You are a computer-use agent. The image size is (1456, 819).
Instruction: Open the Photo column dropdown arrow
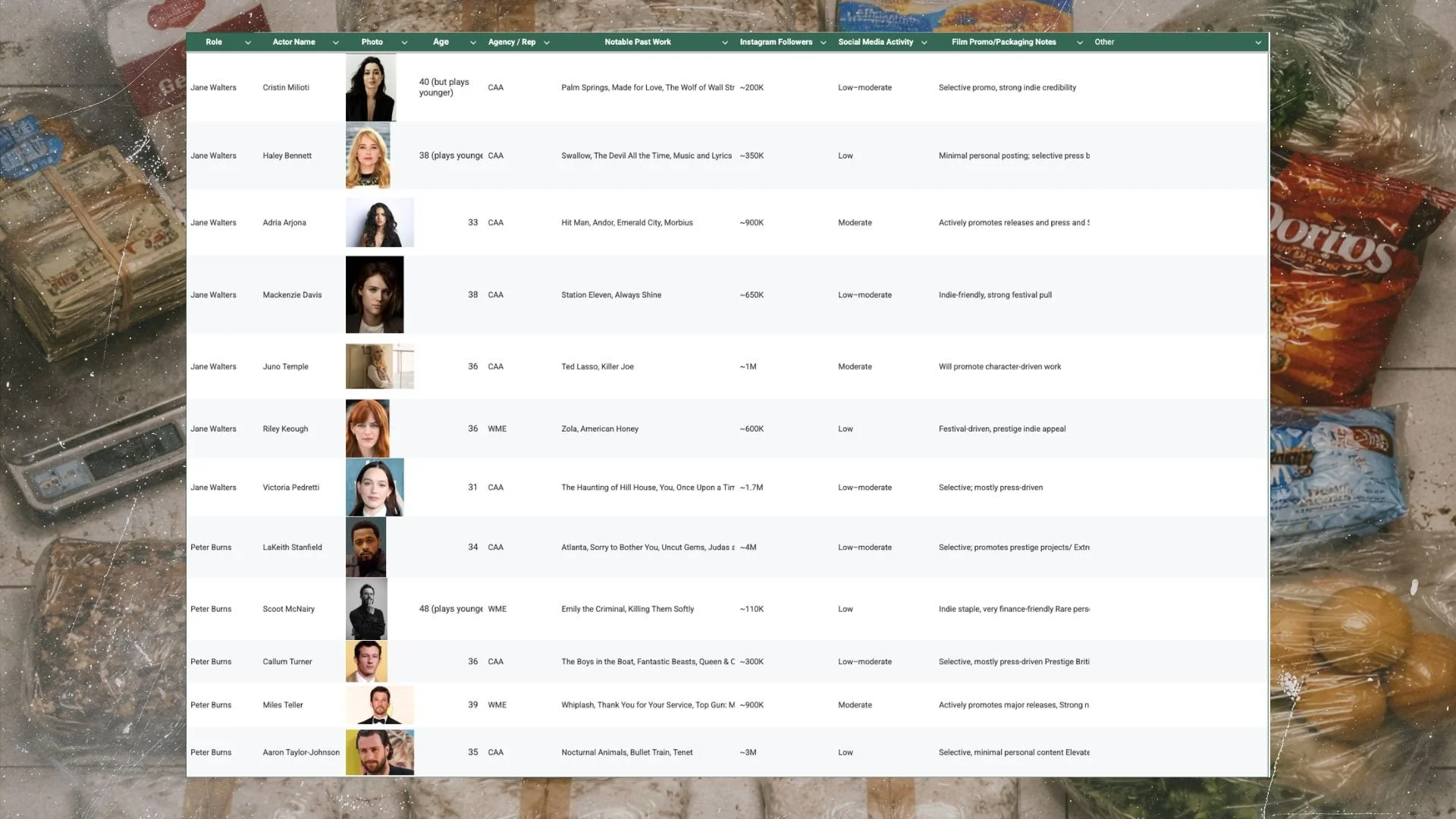tap(404, 42)
